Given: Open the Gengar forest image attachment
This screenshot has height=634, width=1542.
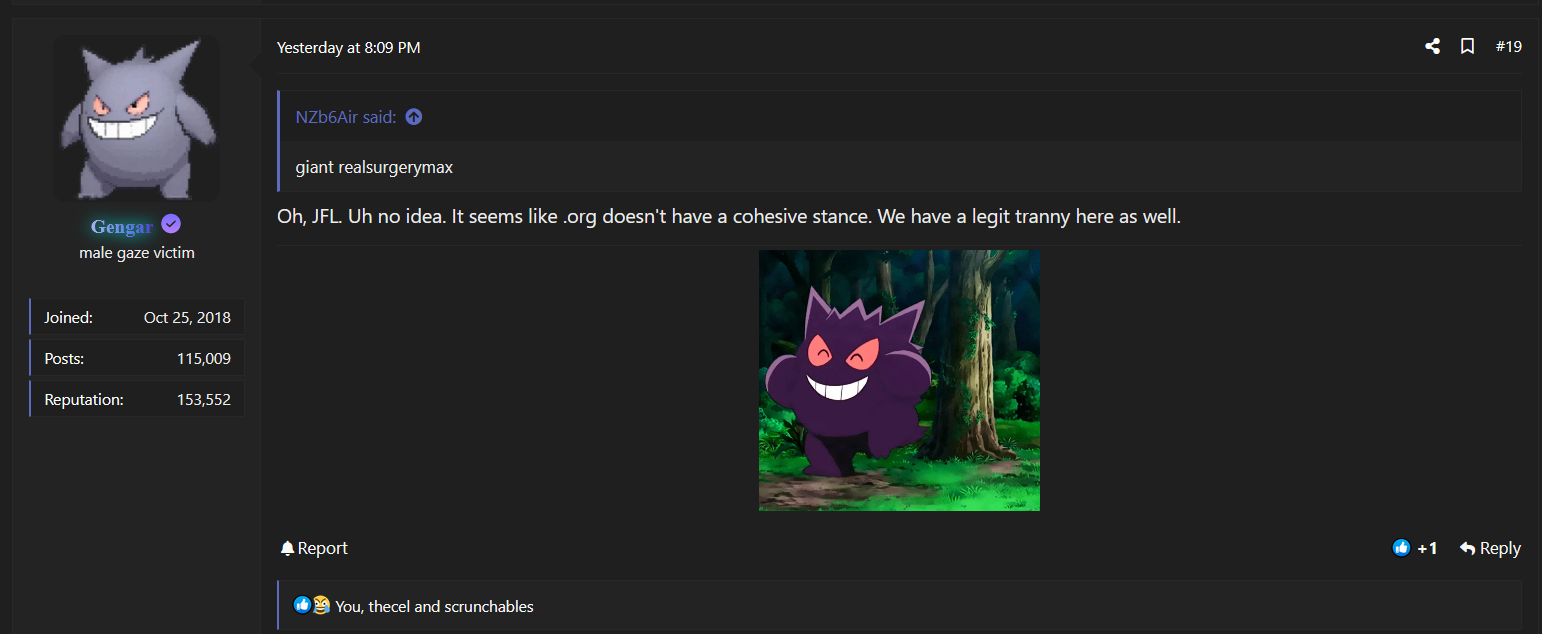Looking at the screenshot, I should click(899, 380).
